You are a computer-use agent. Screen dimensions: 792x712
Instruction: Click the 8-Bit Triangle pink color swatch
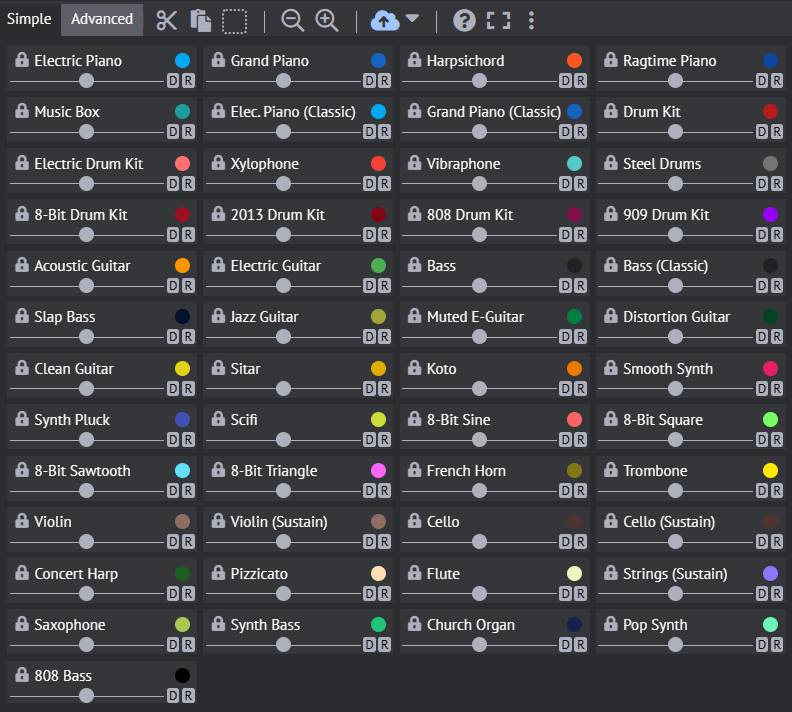click(378, 471)
